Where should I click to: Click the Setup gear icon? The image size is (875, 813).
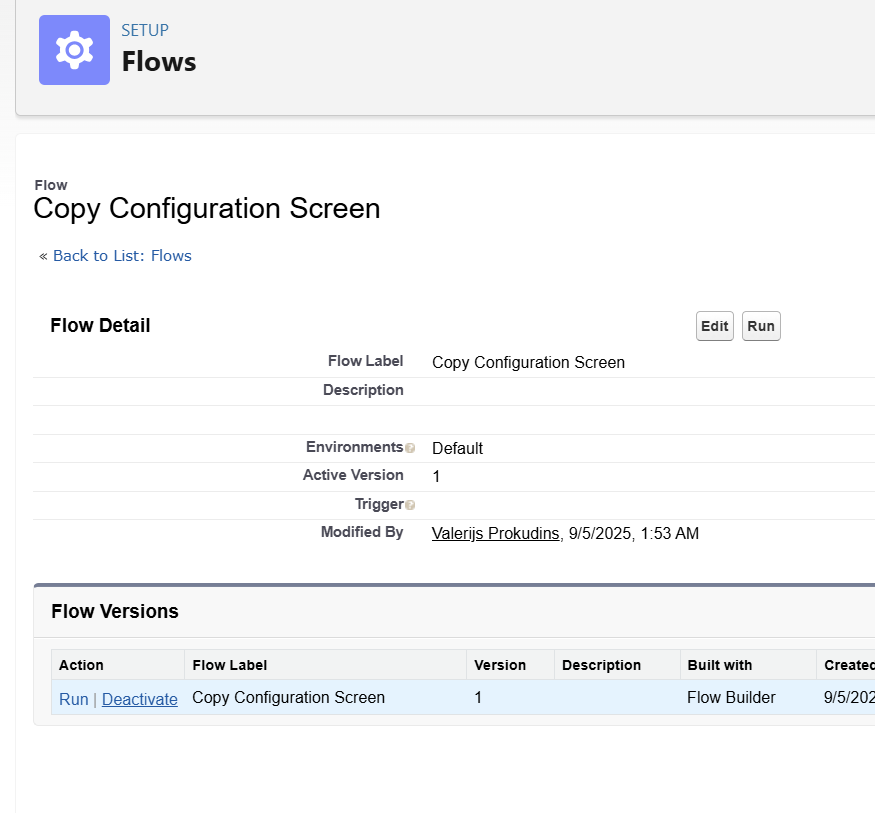coord(74,50)
